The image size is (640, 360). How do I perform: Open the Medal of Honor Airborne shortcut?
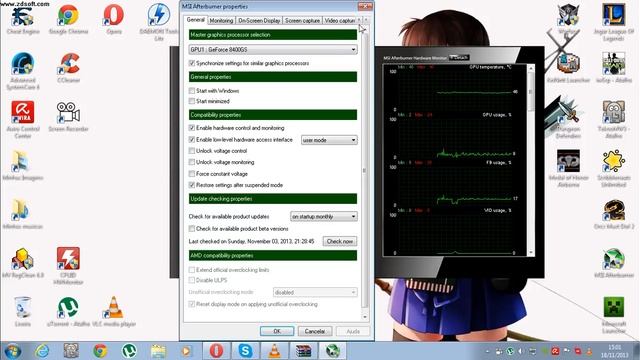(568, 168)
